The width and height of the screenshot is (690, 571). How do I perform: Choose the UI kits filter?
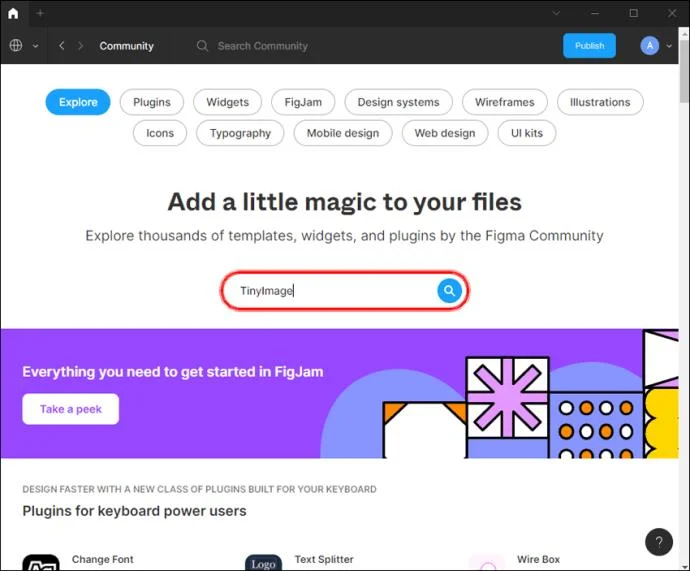click(x=527, y=133)
